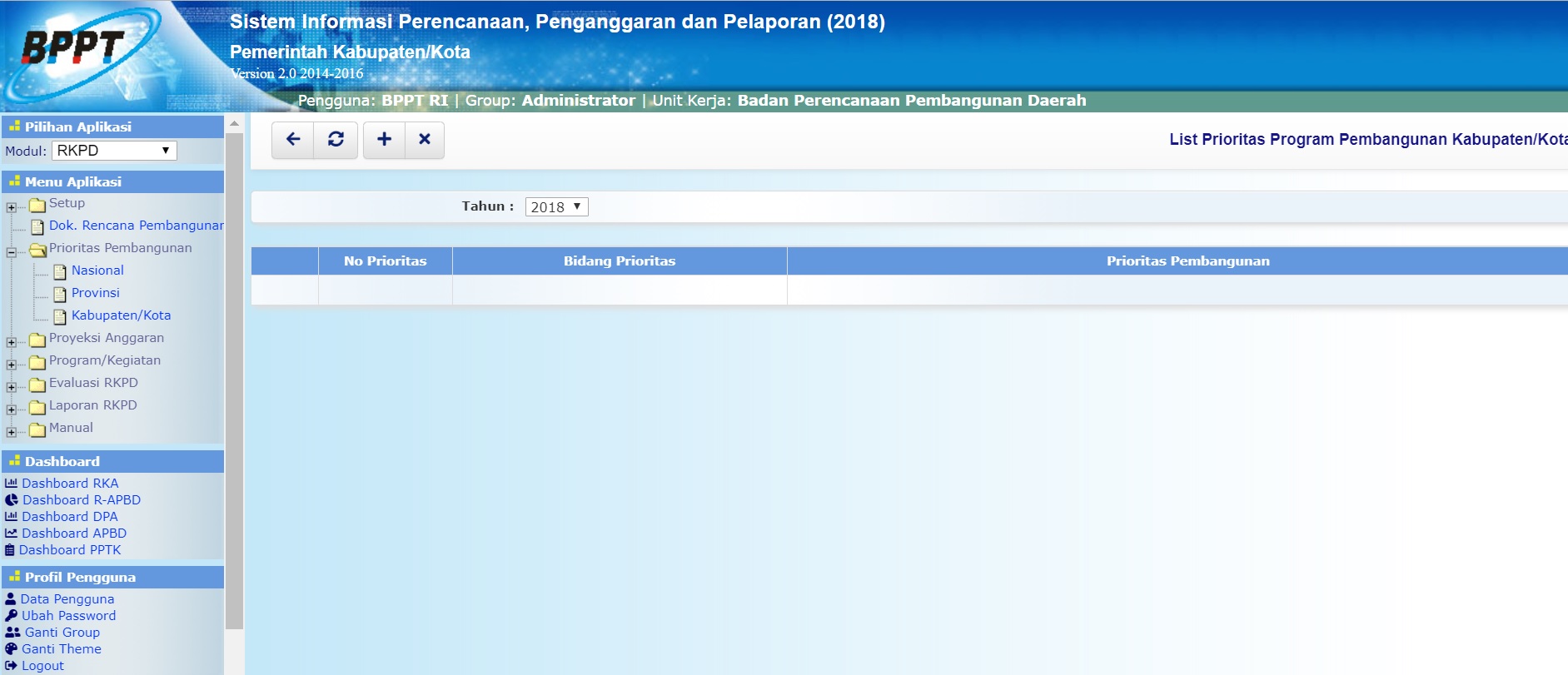This screenshot has width=1568, height=675.
Task: Click the Bidang Prioritas column header
Action: pyautogui.click(x=620, y=261)
